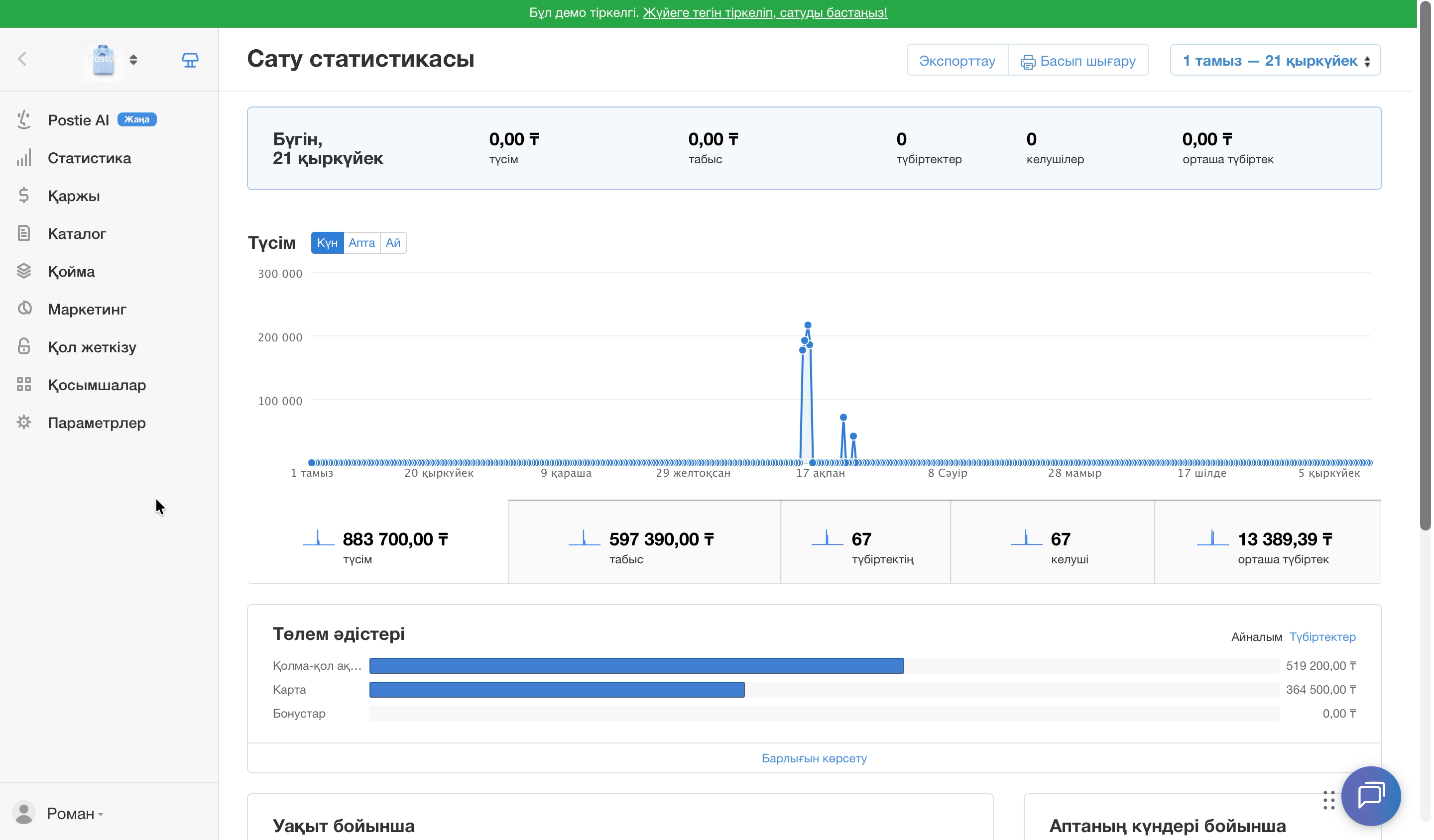Open the POS terminal icon
Screen dimensions: 1434x840
coord(190,60)
